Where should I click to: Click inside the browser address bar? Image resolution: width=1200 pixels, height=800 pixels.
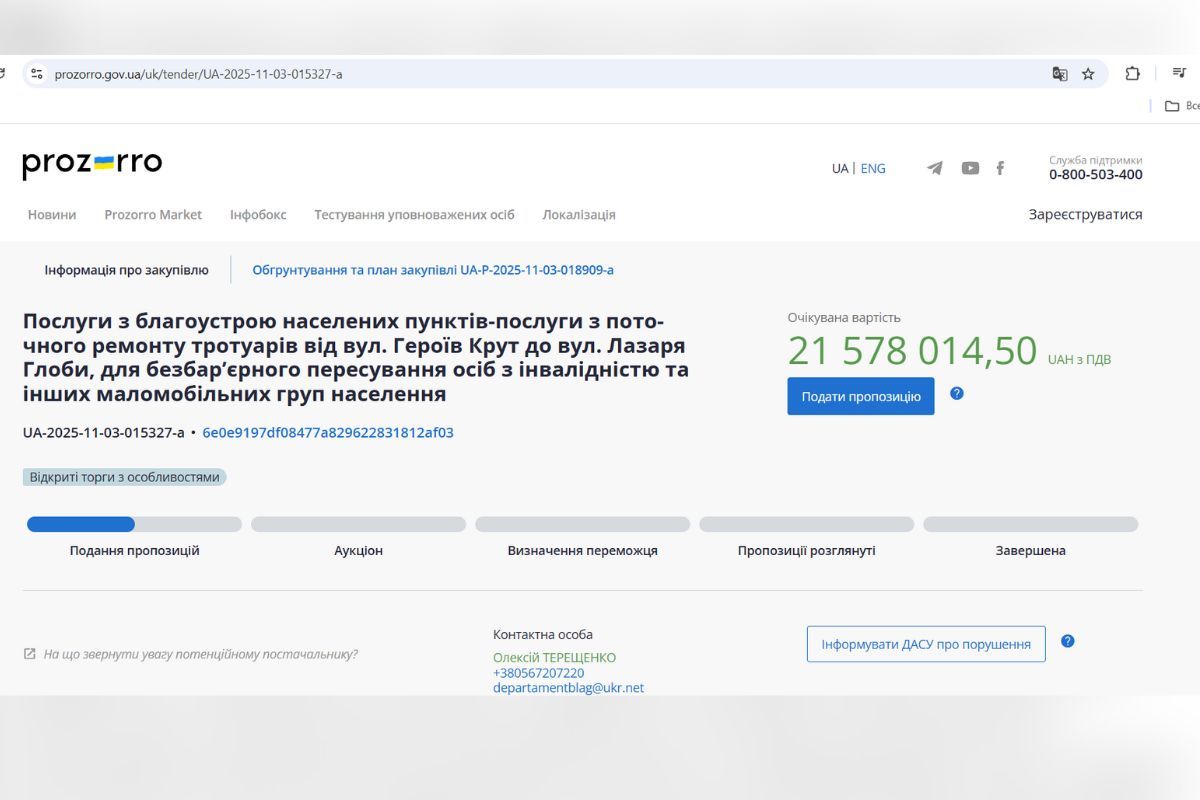400,73
